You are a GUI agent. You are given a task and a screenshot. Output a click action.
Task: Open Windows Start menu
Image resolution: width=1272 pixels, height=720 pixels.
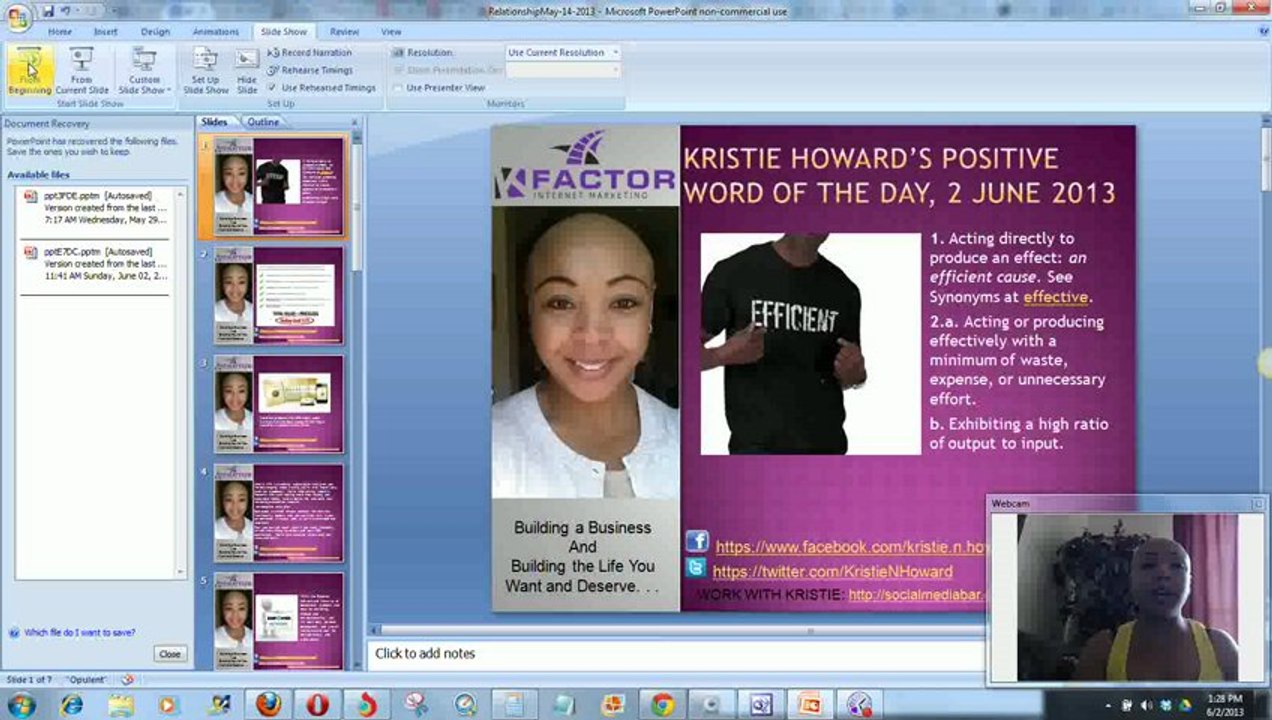pyautogui.click(x=20, y=705)
